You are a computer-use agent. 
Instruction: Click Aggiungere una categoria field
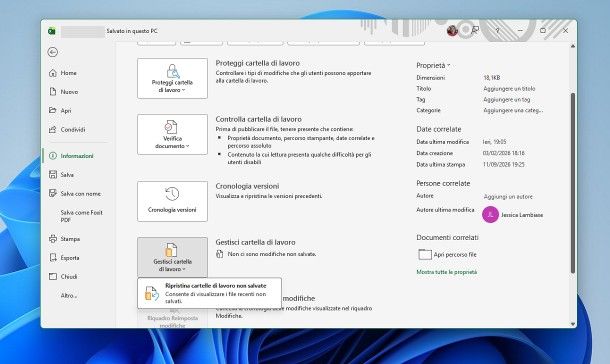coord(513,110)
